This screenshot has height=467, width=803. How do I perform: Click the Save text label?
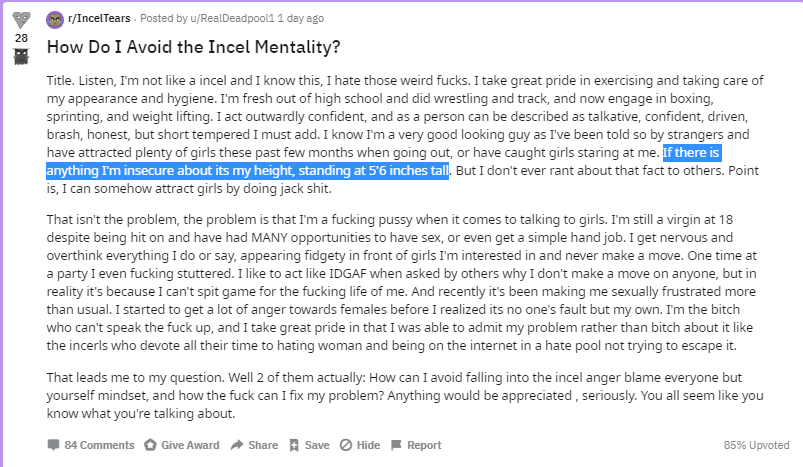click(317, 445)
